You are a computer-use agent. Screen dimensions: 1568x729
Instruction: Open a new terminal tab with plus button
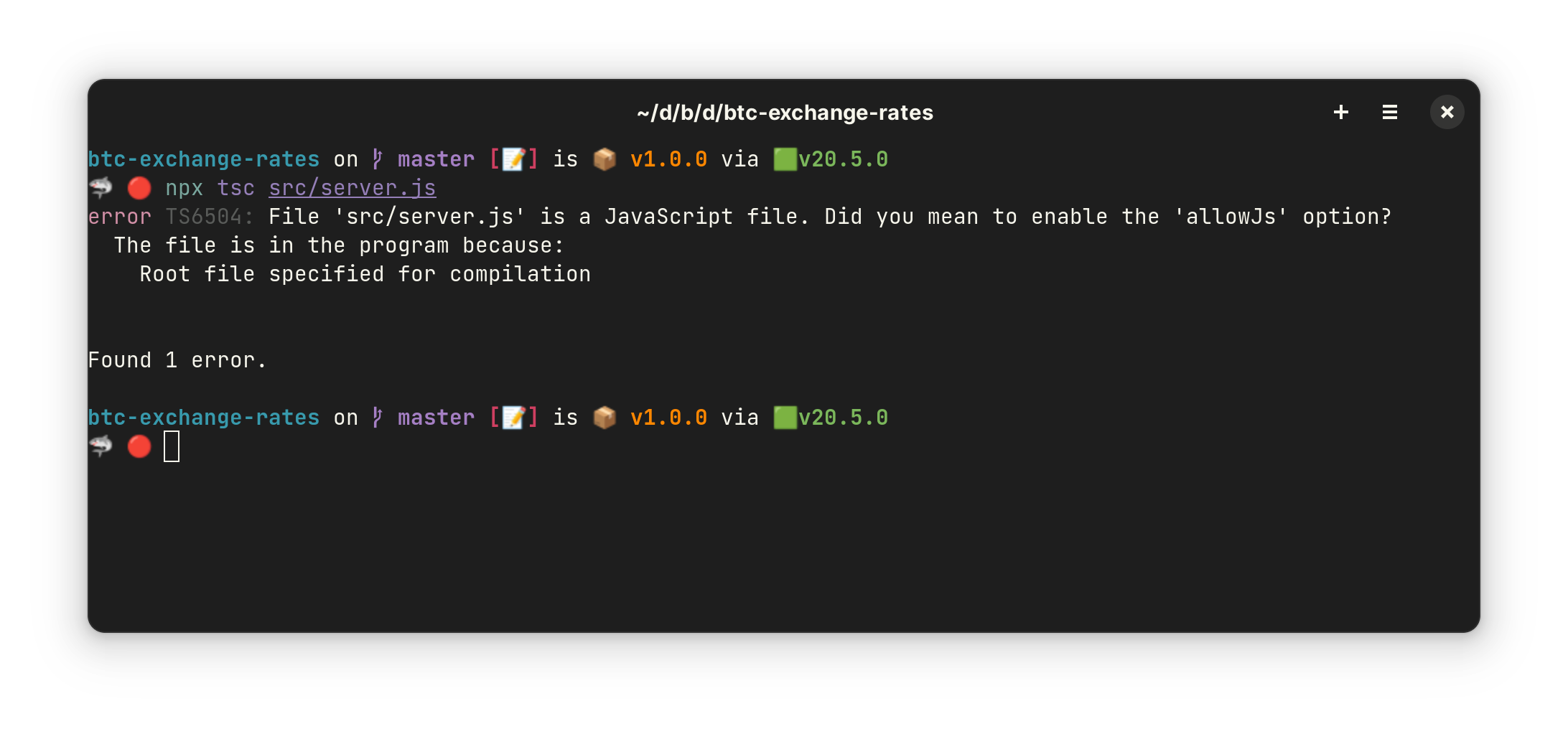(1340, 112)
